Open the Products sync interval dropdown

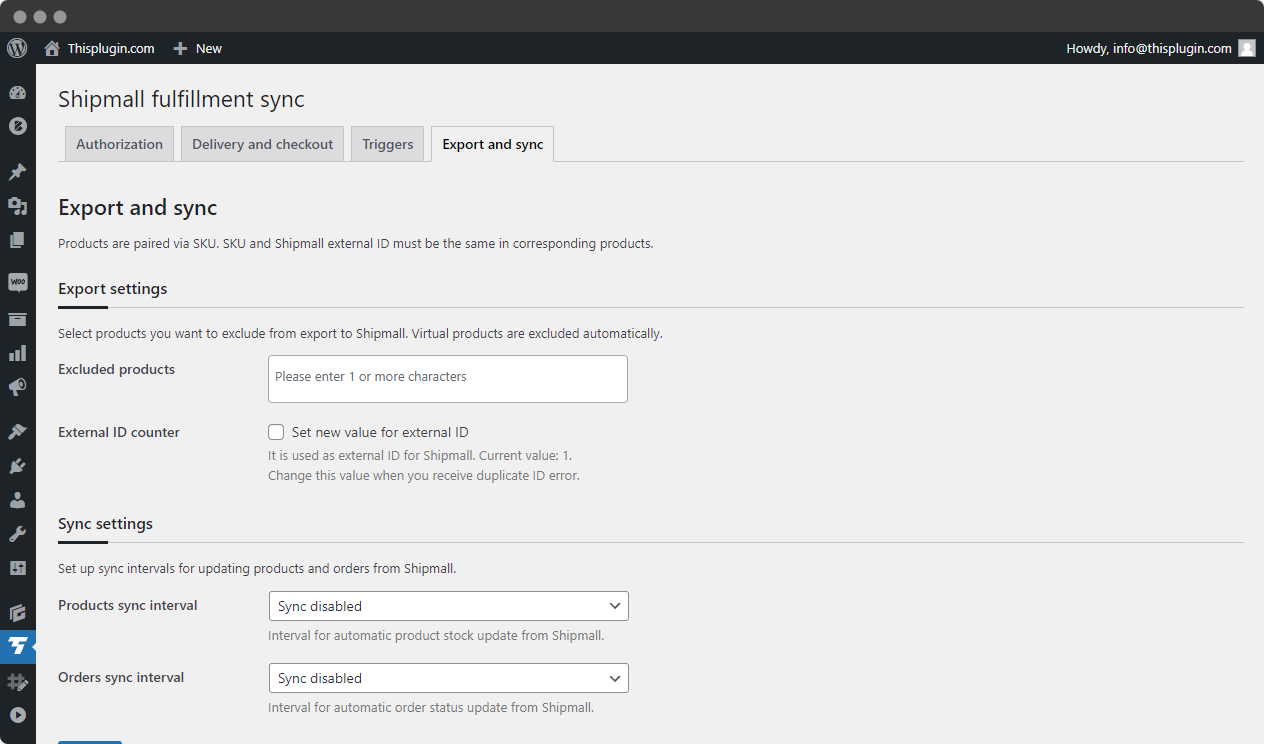(448, 606)
